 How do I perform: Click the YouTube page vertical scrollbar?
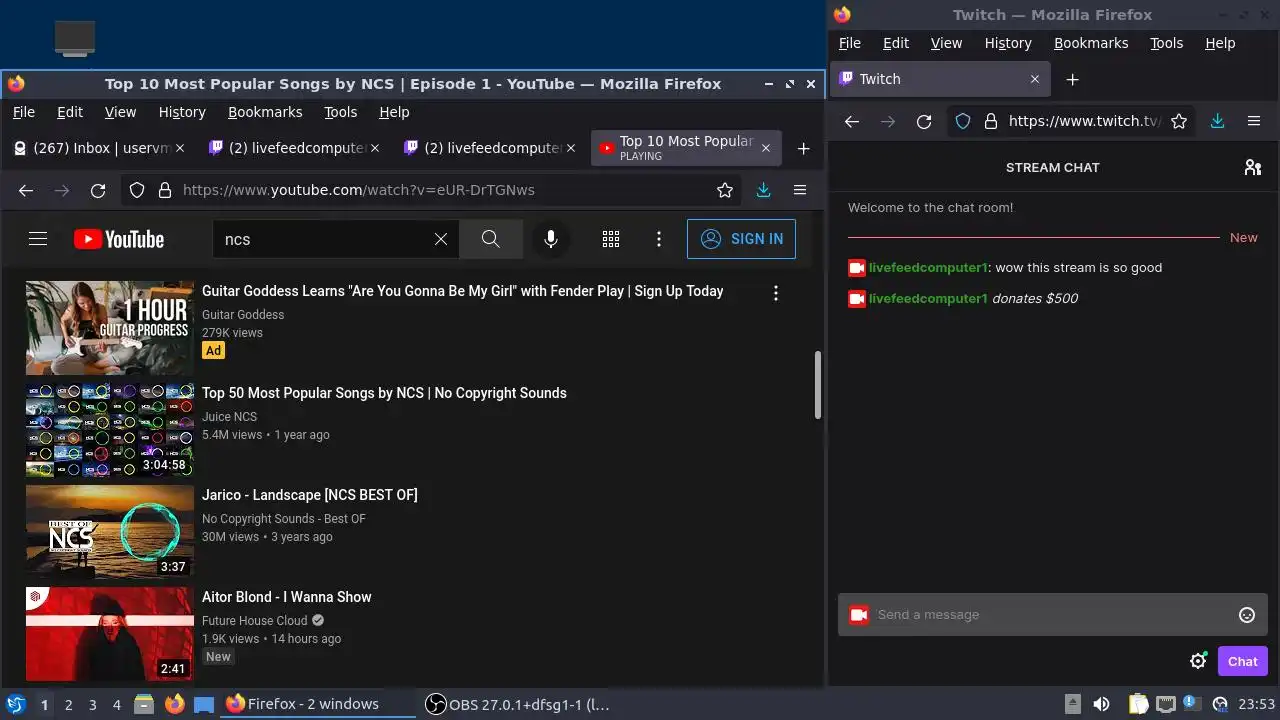tap(818, 385)
